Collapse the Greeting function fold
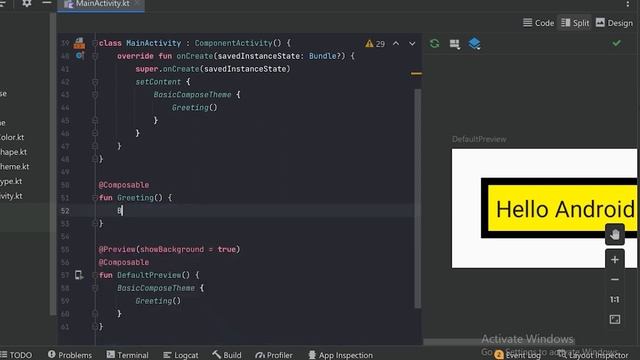This screenshot has height=360, width=640. pyautogui.click(x=95, y=198)
